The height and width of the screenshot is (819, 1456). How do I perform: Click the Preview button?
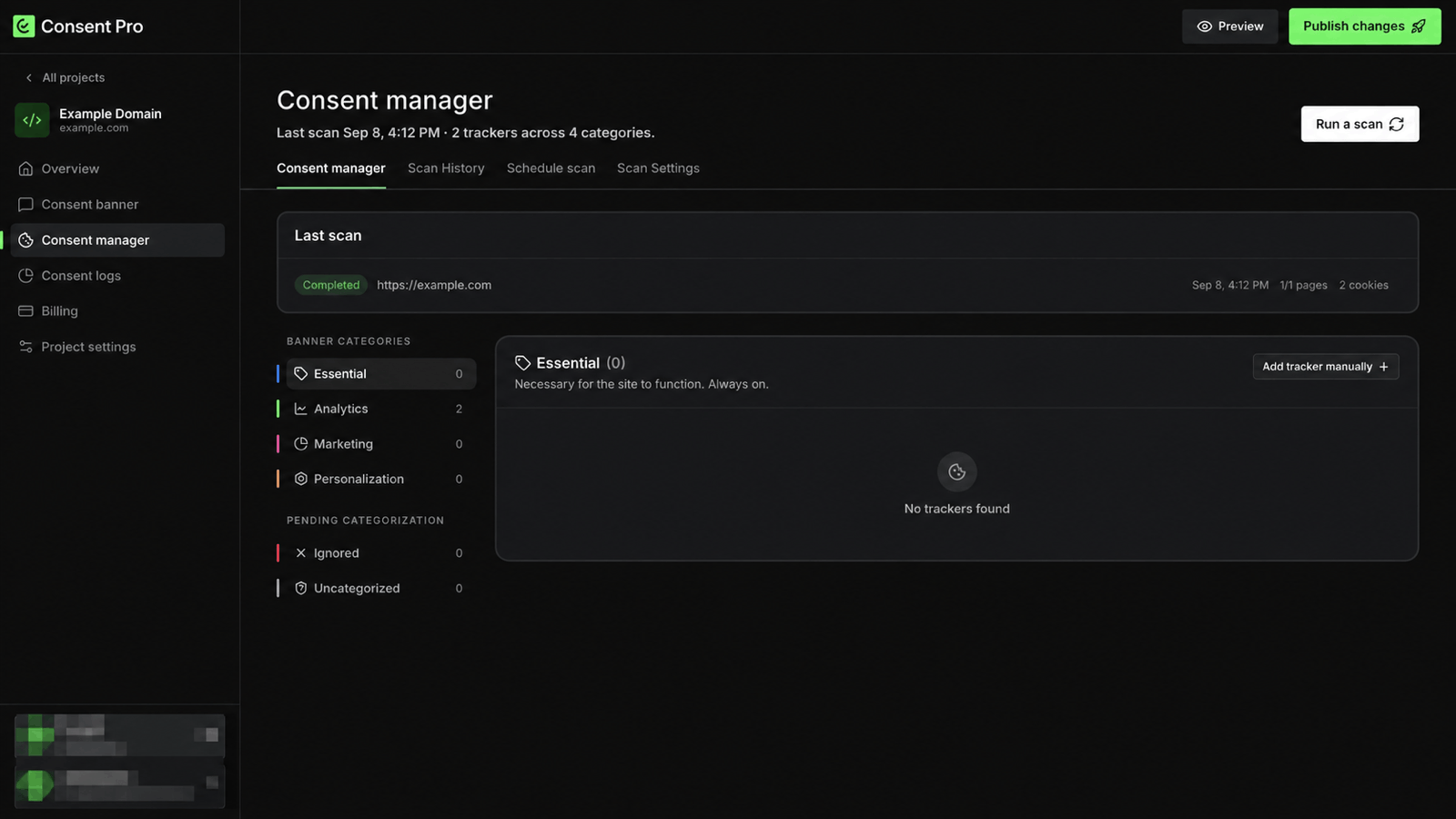tap(1230, 26)
